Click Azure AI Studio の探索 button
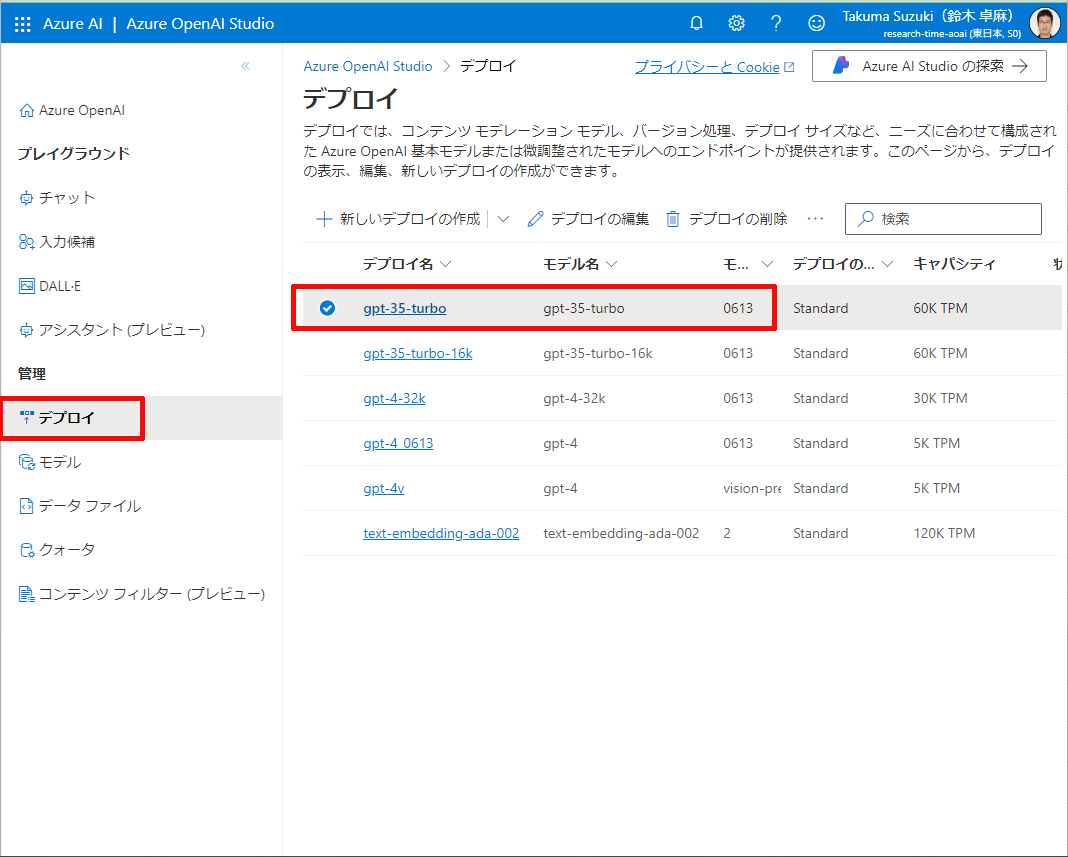 pos(929,66)
